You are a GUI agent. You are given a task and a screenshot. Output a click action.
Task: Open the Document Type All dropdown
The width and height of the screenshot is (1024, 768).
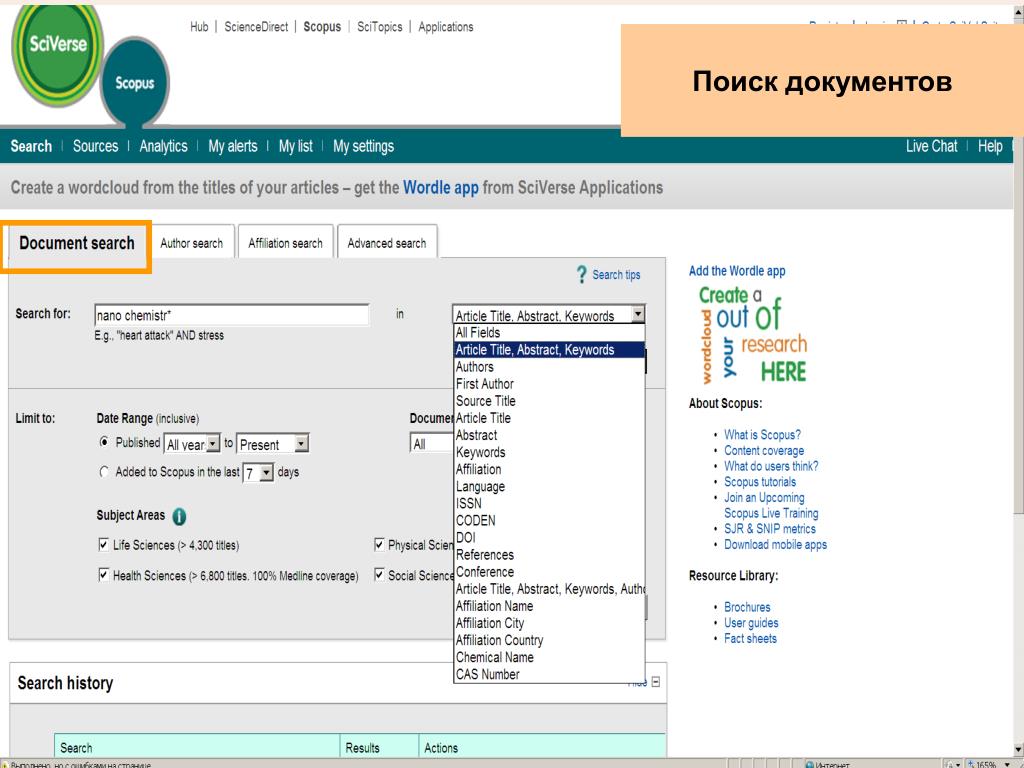point(432,444)
